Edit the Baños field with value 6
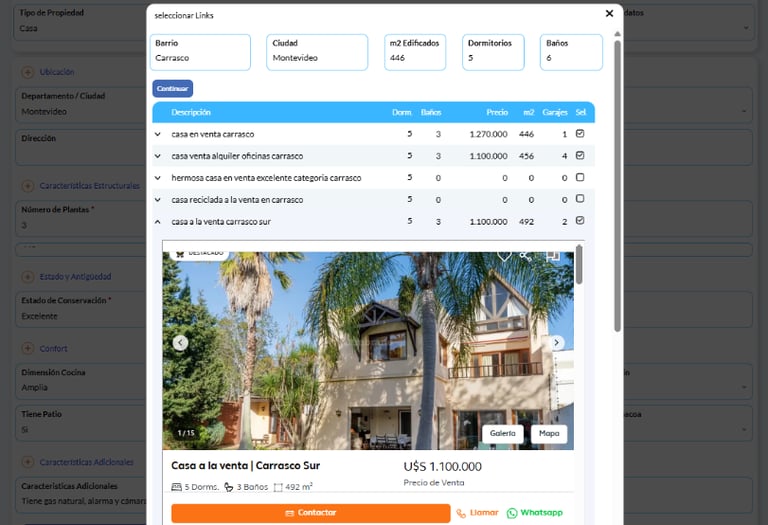The width and height of the screenshot is (768, 525). pos(571,52)
